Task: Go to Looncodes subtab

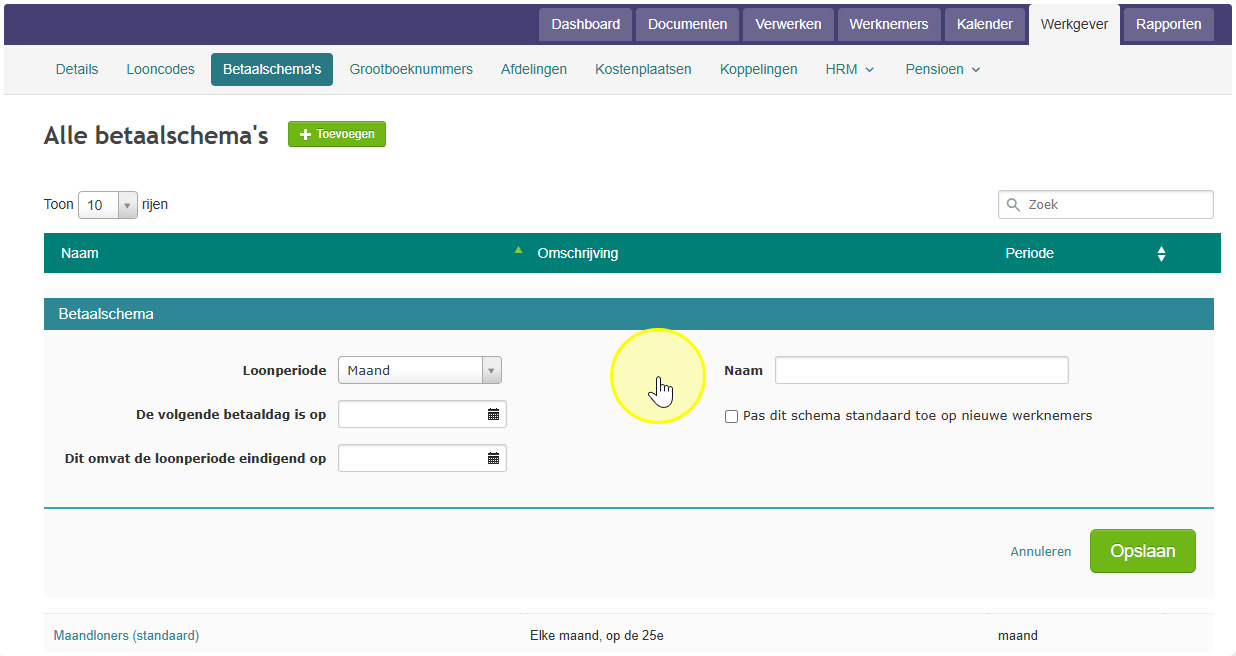Action: [160, 69]
